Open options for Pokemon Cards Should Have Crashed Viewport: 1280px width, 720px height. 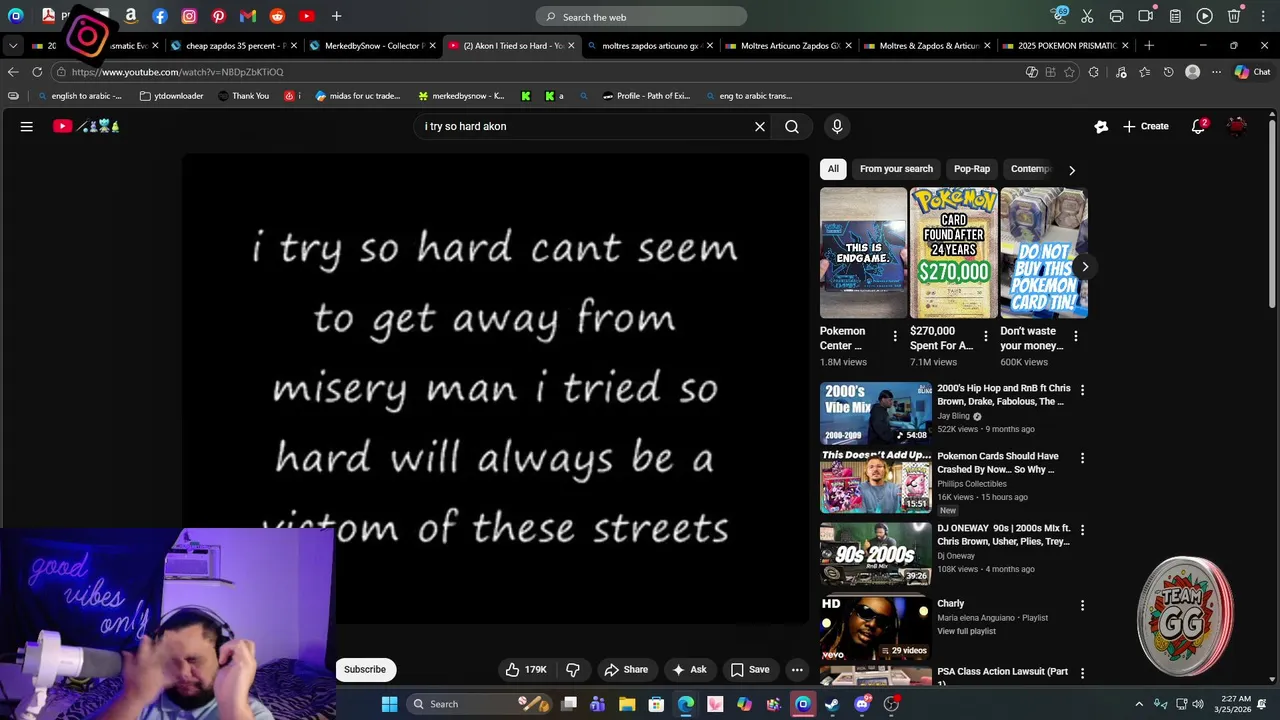(x=1082, y=458)
